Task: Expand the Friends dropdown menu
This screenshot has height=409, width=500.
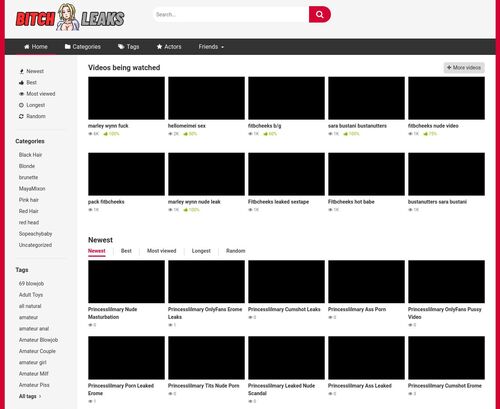Action: pos(211,47)
